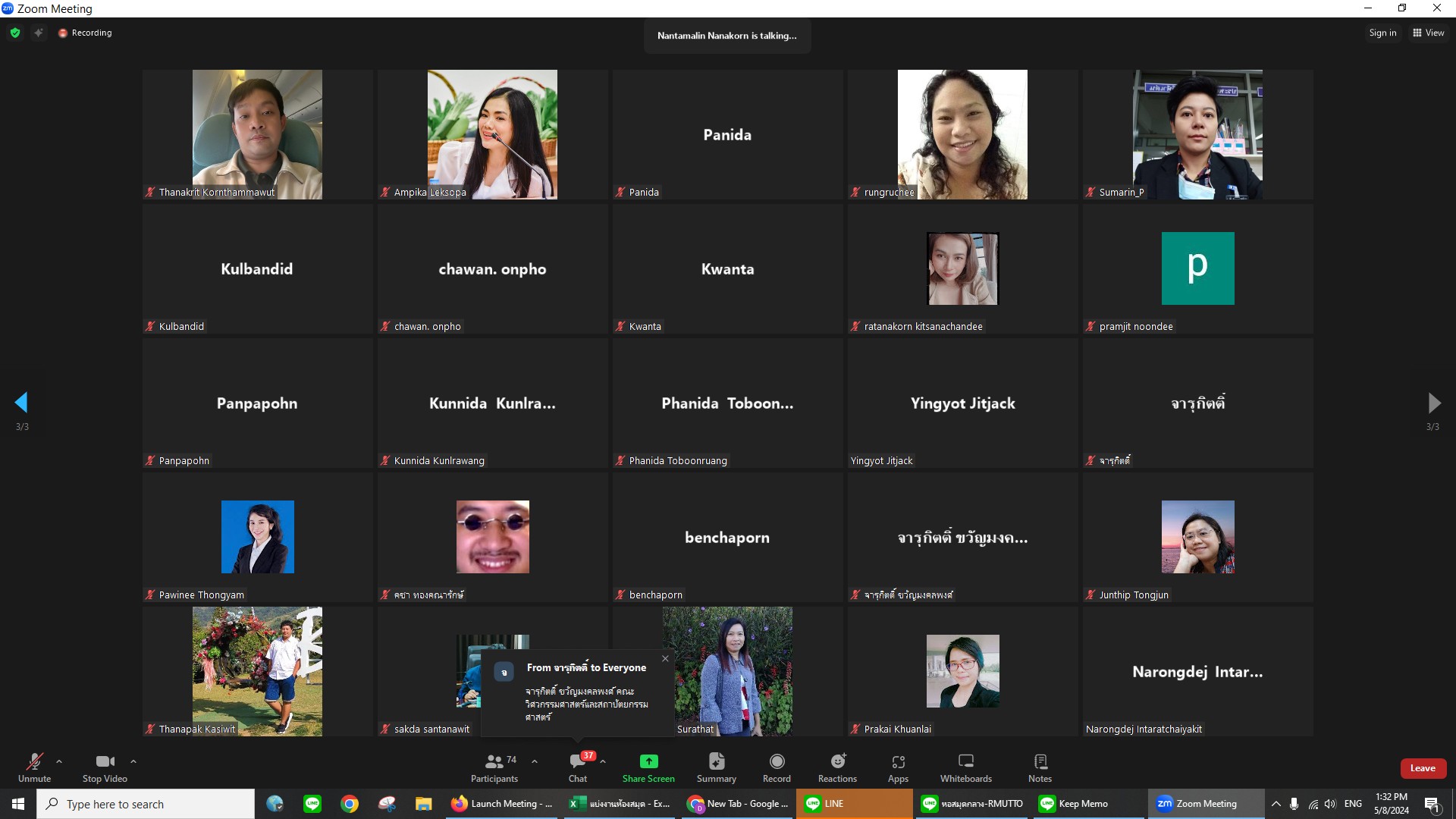The width and height of the screenshot is (1456, 819).
Task: Click the next gallery page arrow
Action: point(1433,402)
